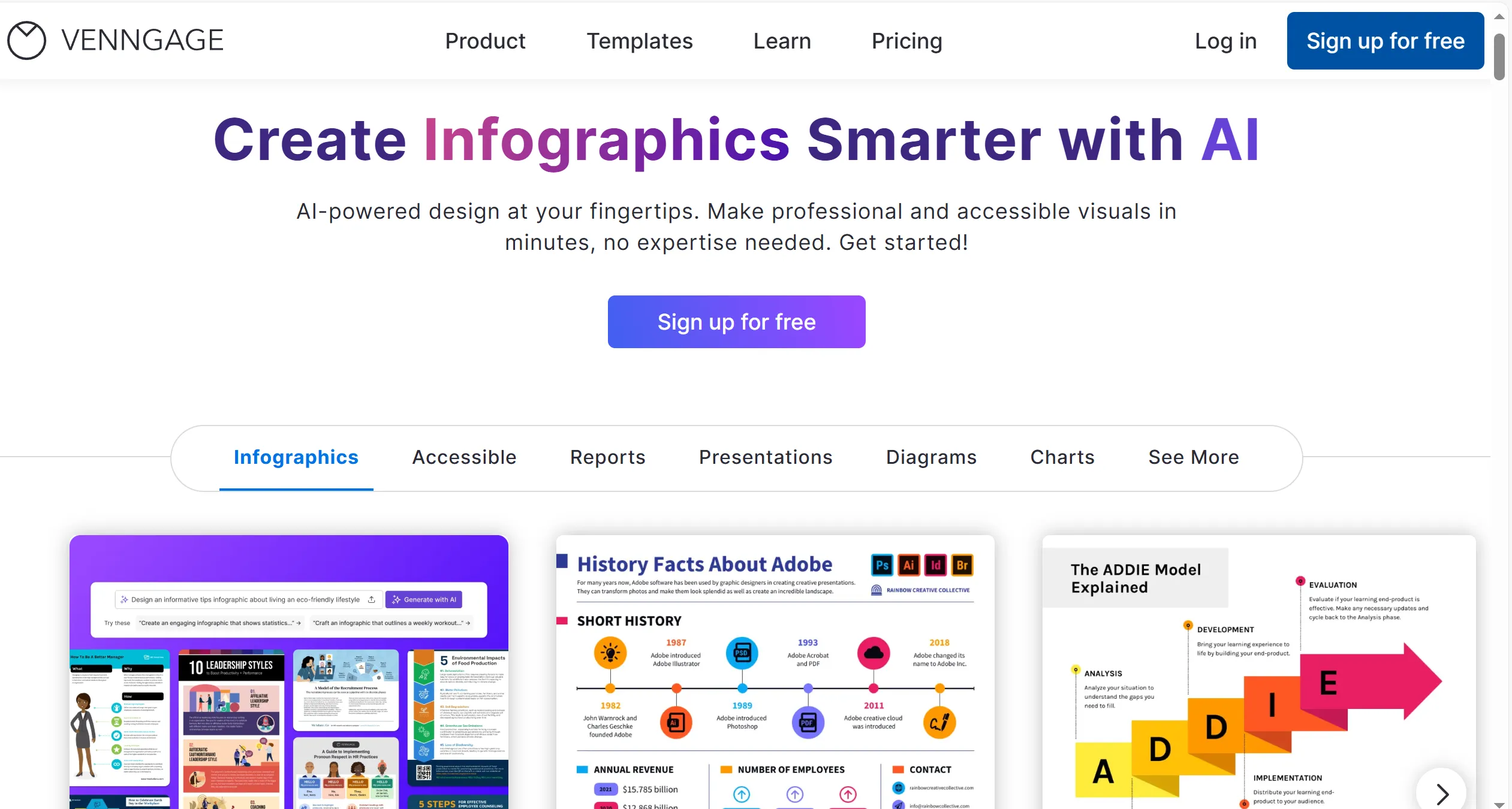The width and height of the screenshot is (1512, 809).
Task: Click the Pronoun Respect in HR Practices thumbnail
Action: pyautogui.click(x=346, y=773)
